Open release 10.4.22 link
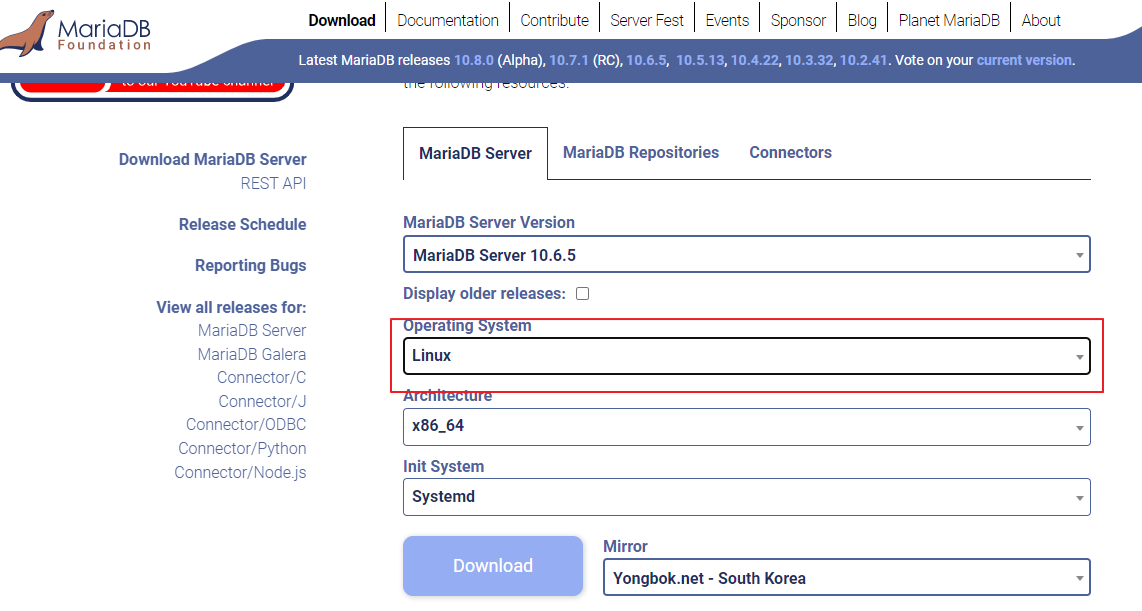This screenshot has height=611, width=1142. click(755, 60)
